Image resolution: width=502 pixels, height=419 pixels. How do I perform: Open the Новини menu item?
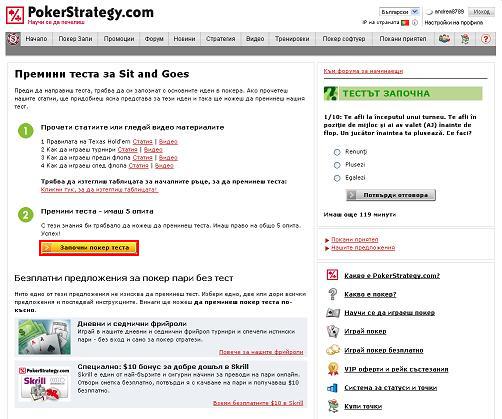click(184, 39)
